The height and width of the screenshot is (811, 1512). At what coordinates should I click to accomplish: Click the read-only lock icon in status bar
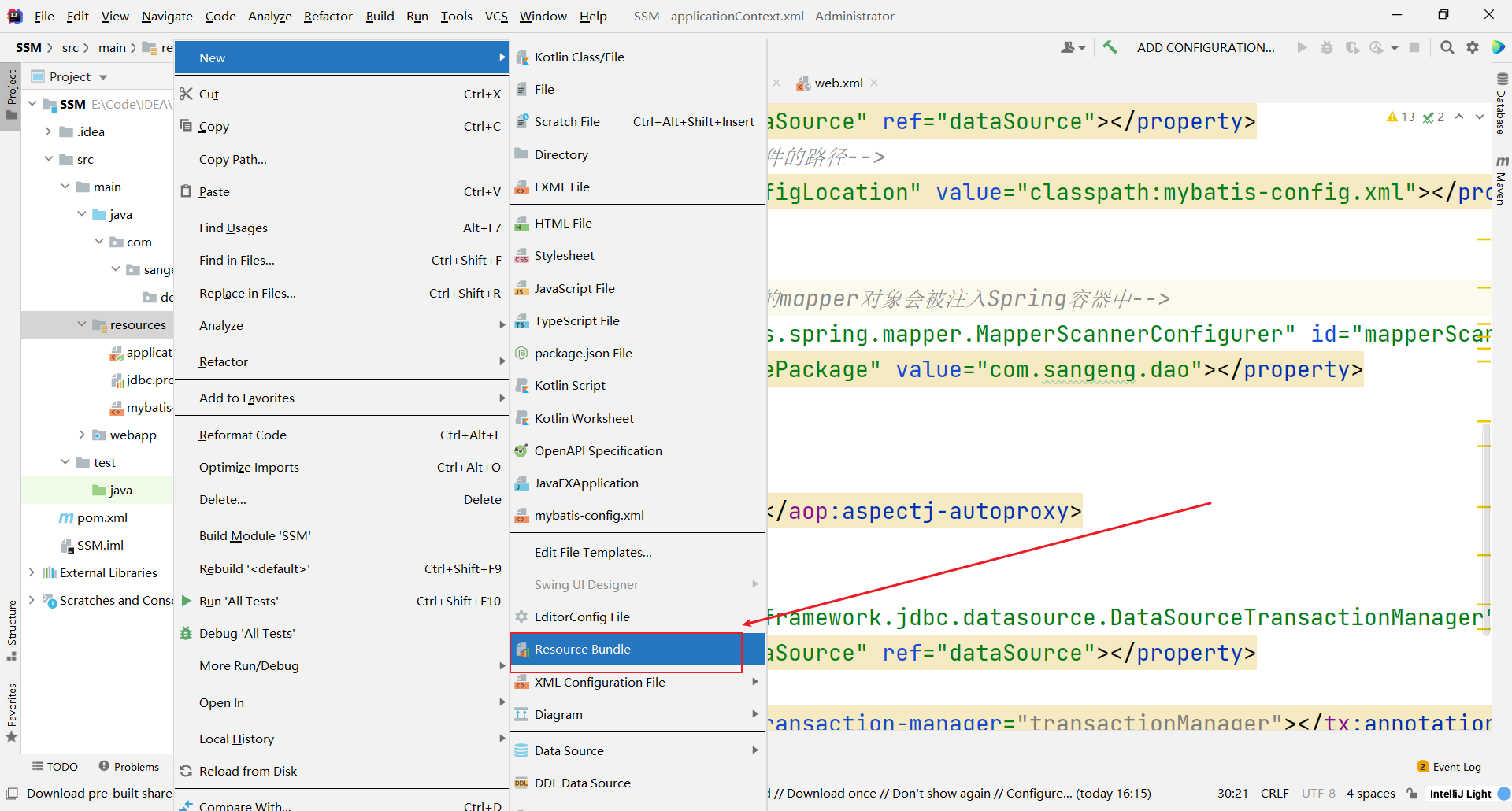point(1412,793)
